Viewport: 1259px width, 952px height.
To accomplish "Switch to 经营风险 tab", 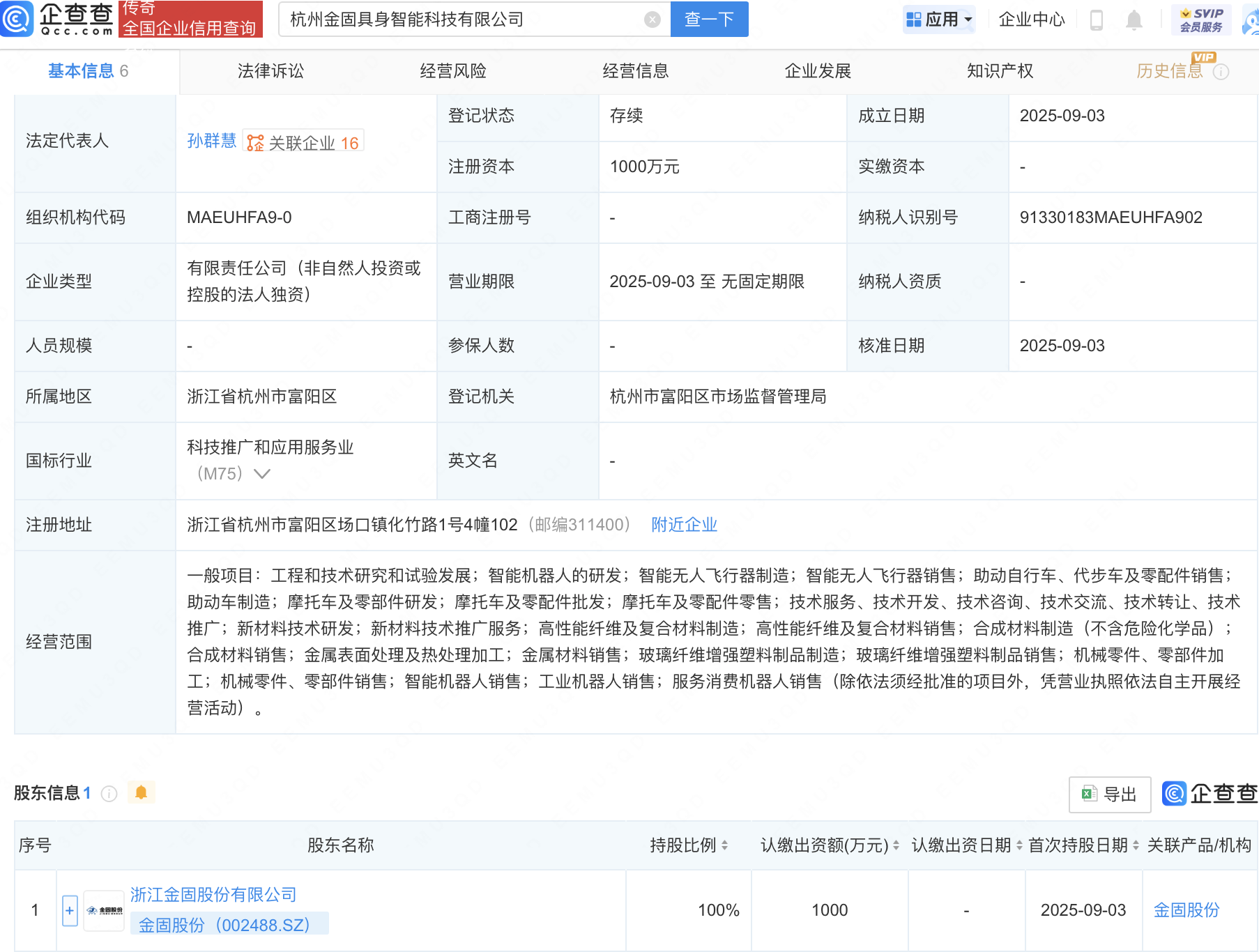I will pyautogui.click(x=453, y=71).
